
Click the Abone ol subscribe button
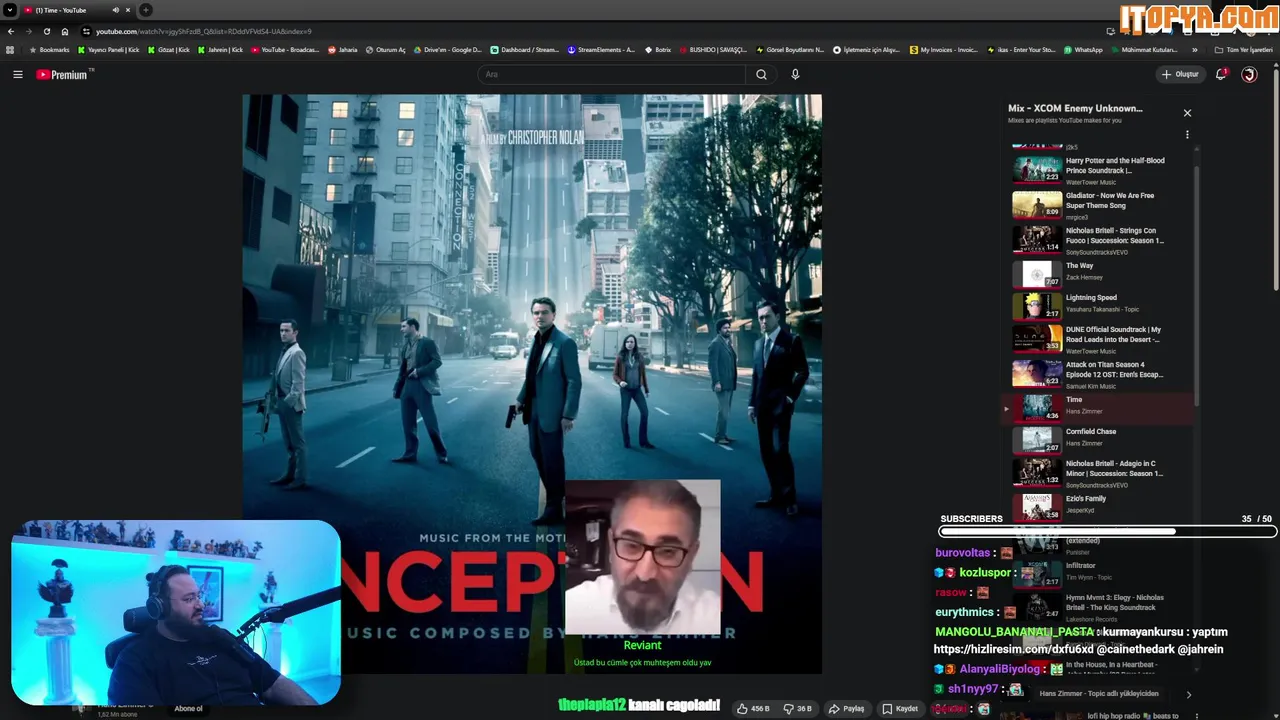188,708
